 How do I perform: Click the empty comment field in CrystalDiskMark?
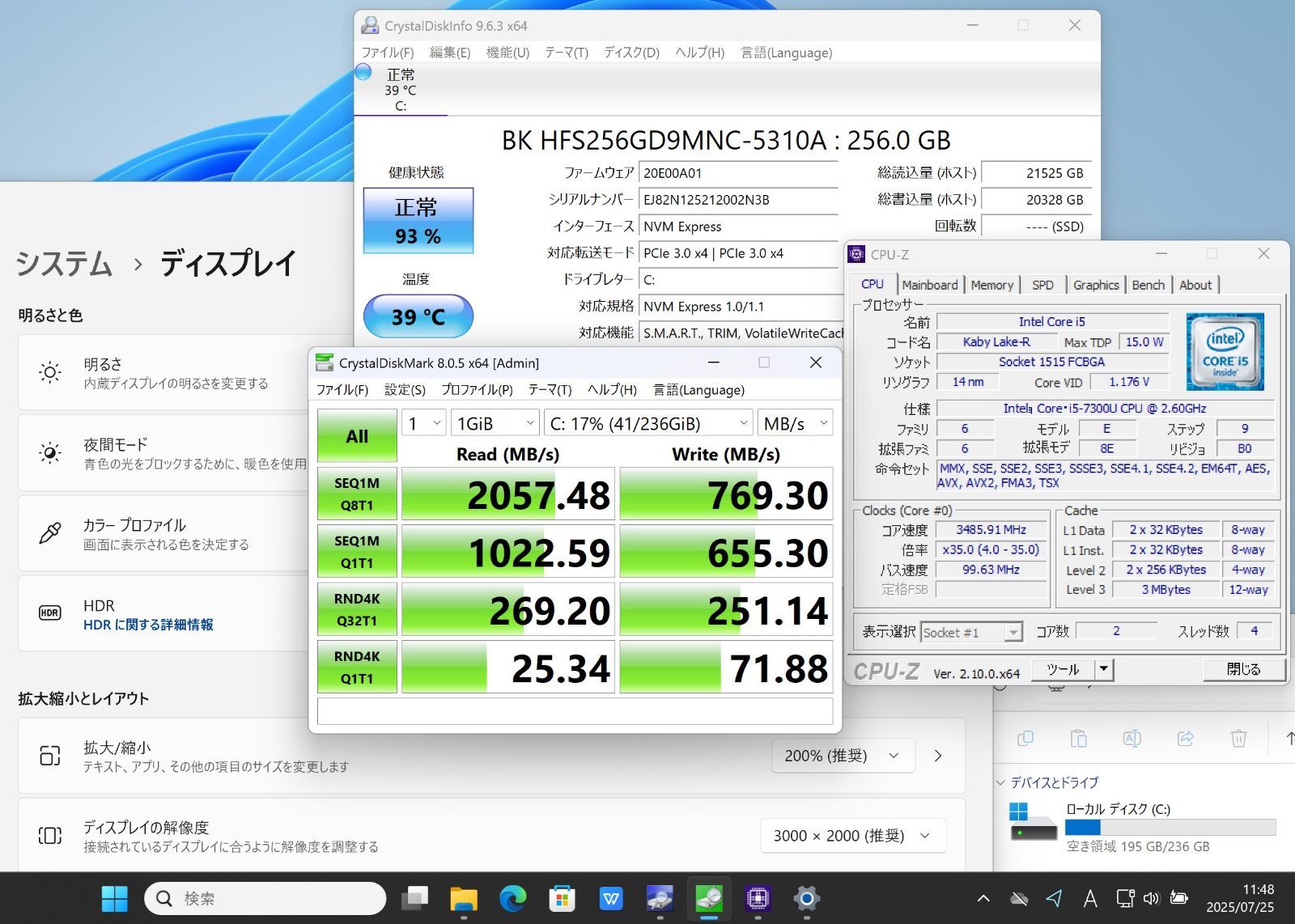pyautogui.click(x=575, y=711)
